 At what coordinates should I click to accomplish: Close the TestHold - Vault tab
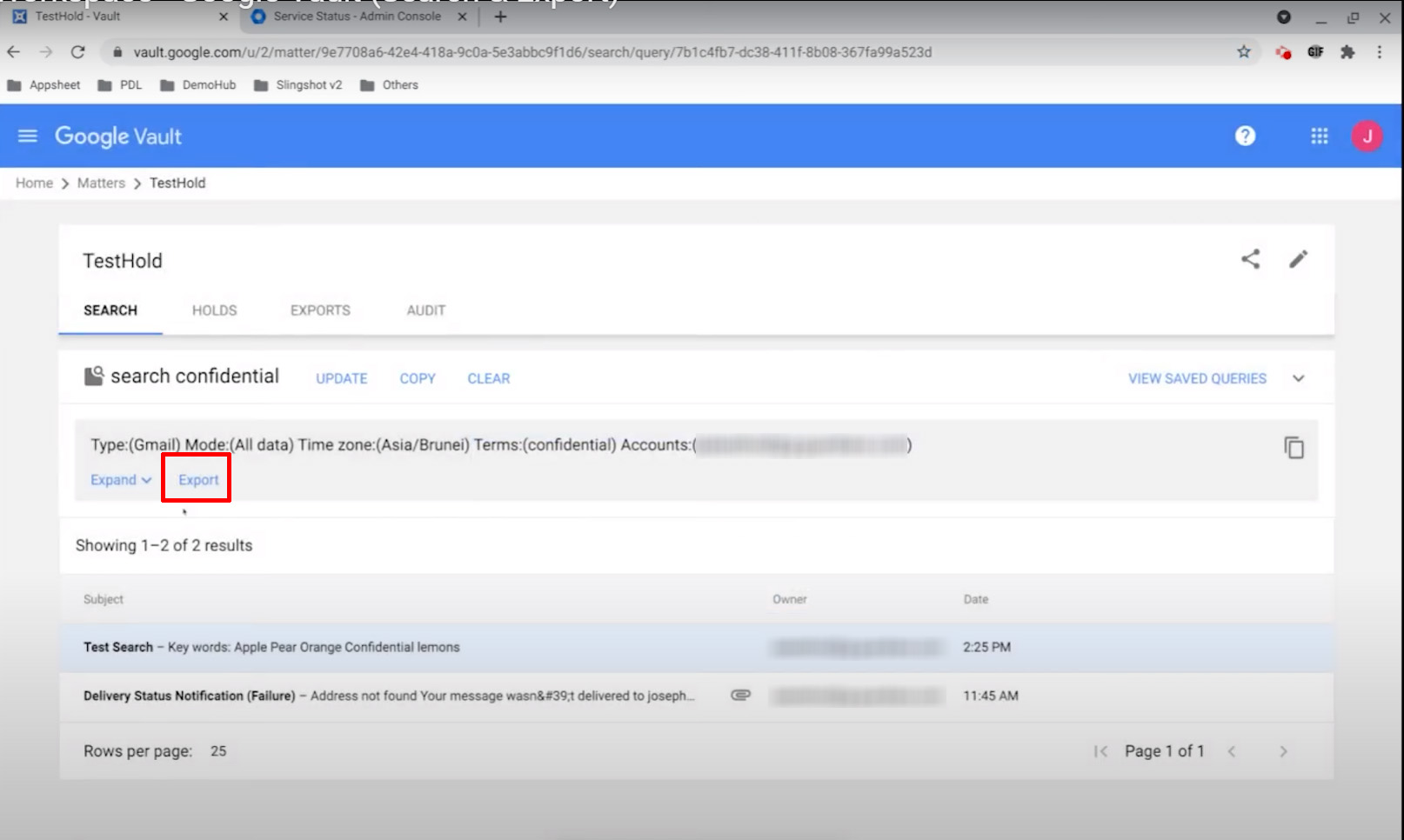coord(223,17)
